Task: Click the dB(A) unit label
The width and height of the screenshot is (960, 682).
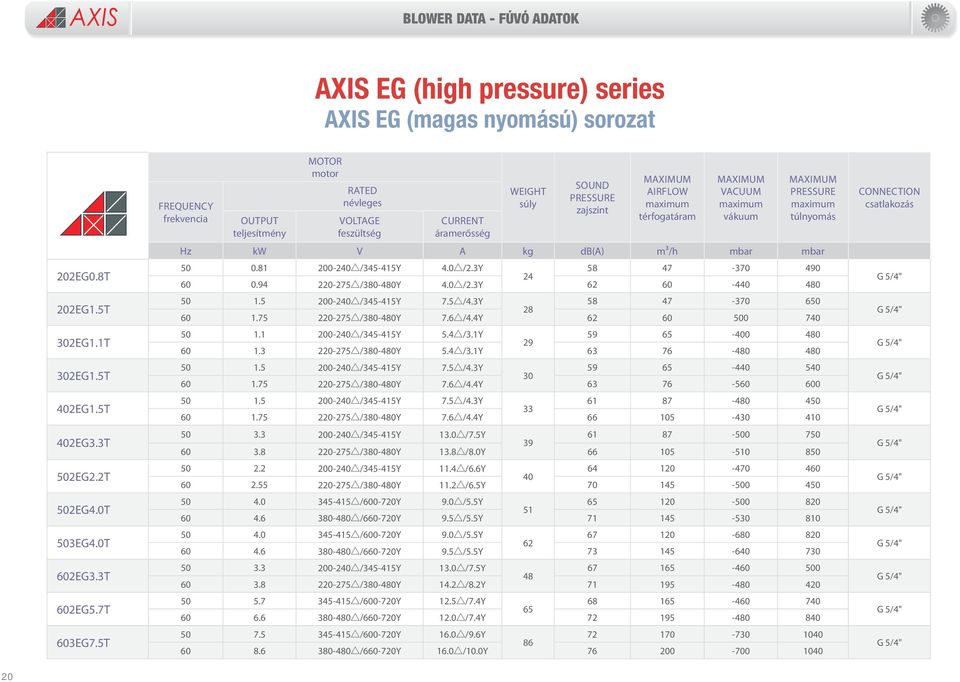Action: coord(592,251)
